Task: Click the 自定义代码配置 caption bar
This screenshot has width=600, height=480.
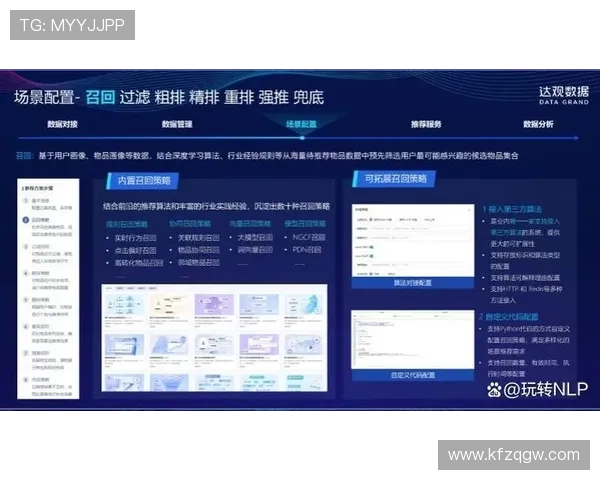Action: [x=413, y=375]
